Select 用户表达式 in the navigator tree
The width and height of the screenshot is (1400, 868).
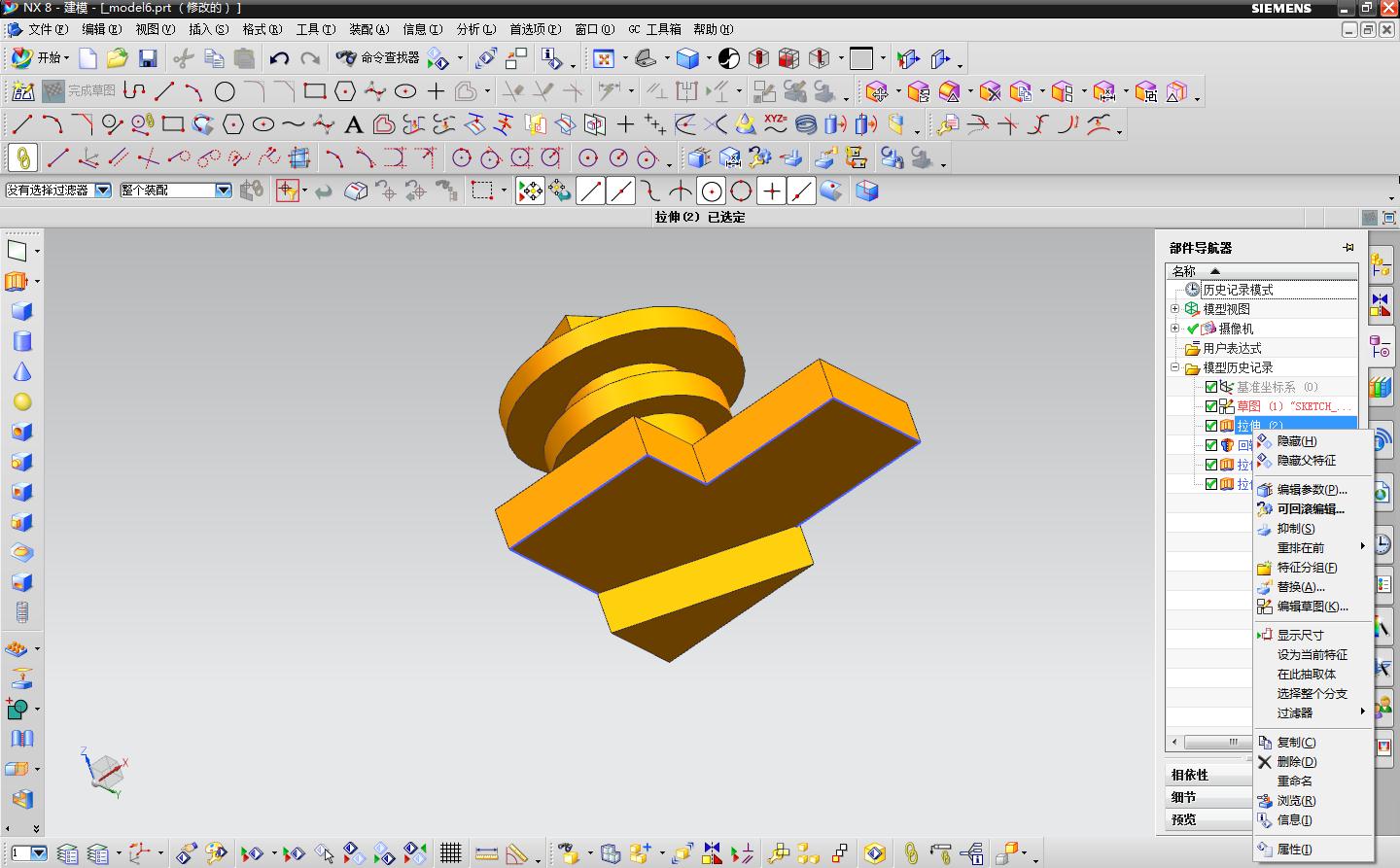[x=1232, y=348]
